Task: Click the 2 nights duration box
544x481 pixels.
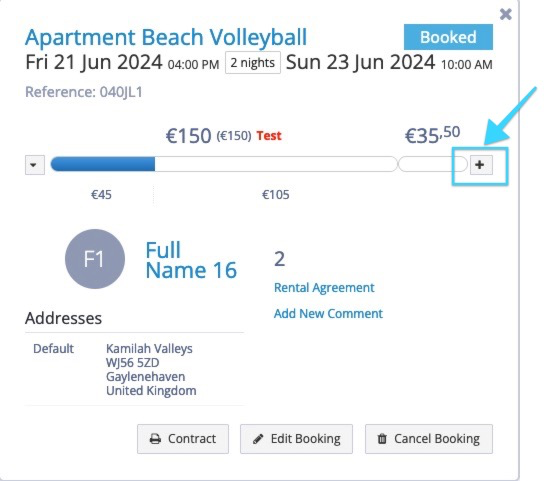Action: (x=253, y=63)
